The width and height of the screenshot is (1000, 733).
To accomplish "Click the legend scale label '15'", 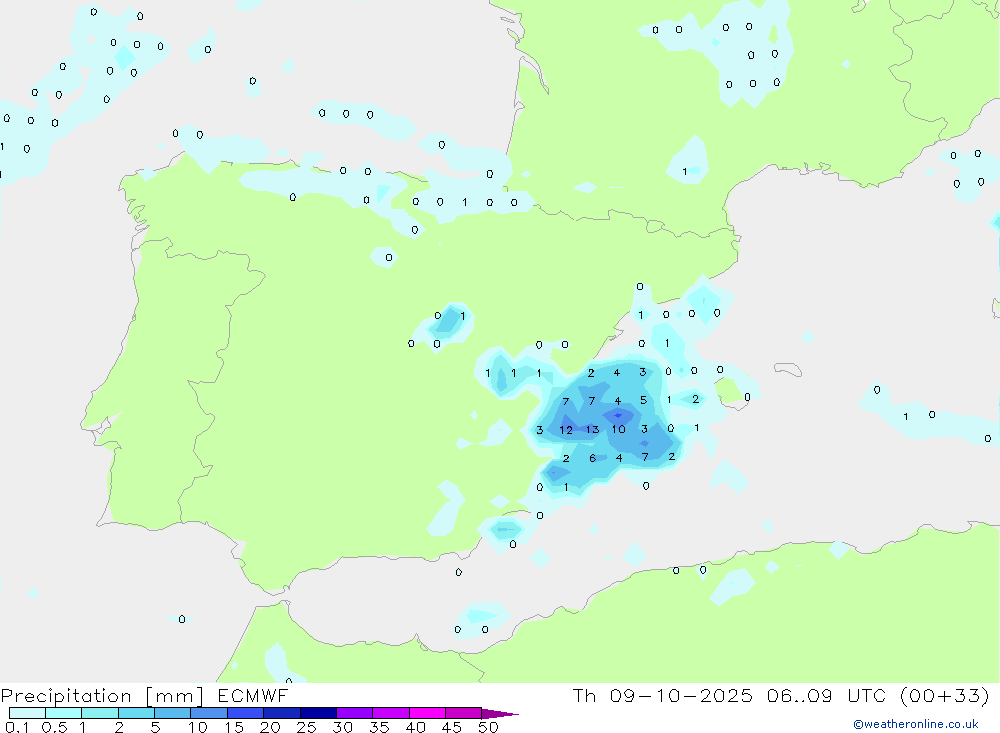I will coord(234,727).
